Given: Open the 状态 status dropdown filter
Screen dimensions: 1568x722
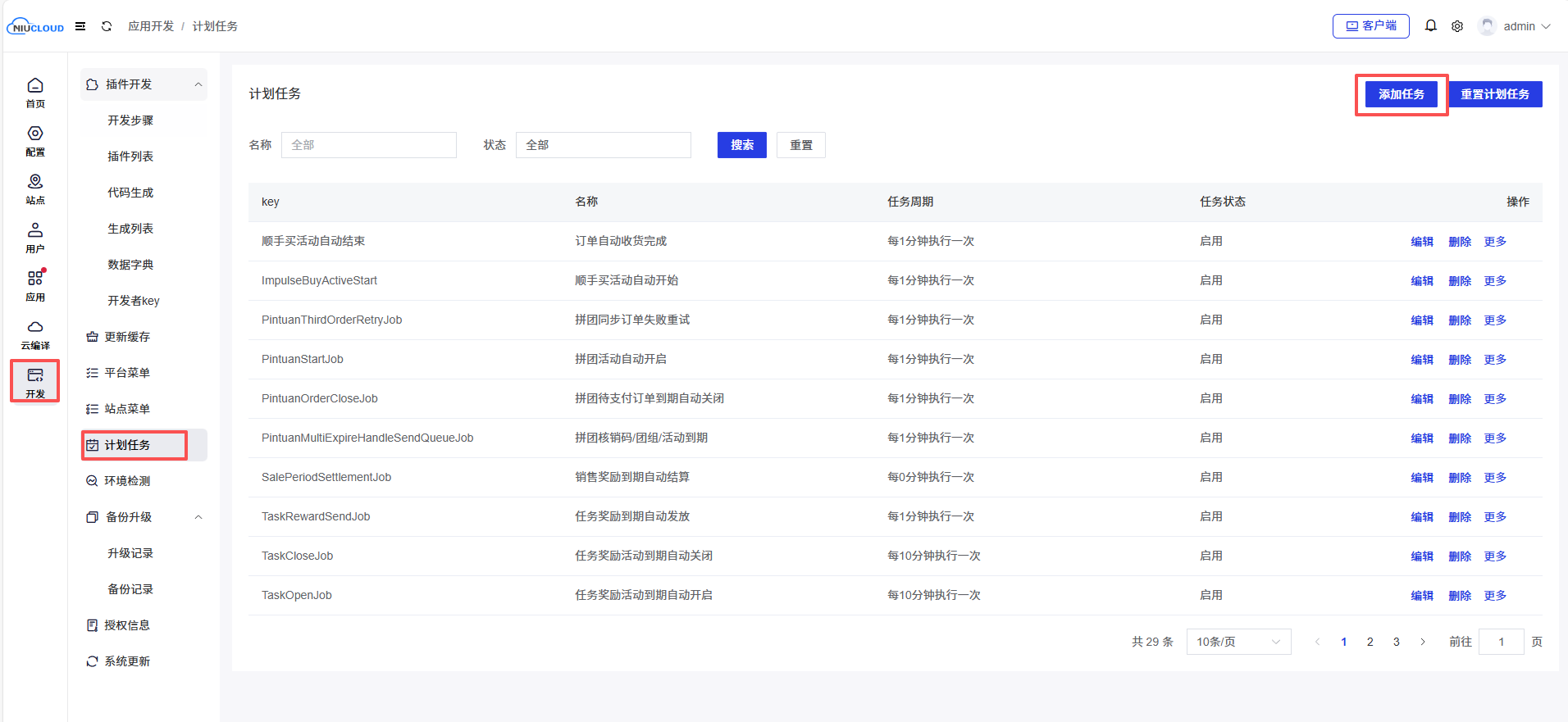Looking at the screenshot, I should (603, 145).
